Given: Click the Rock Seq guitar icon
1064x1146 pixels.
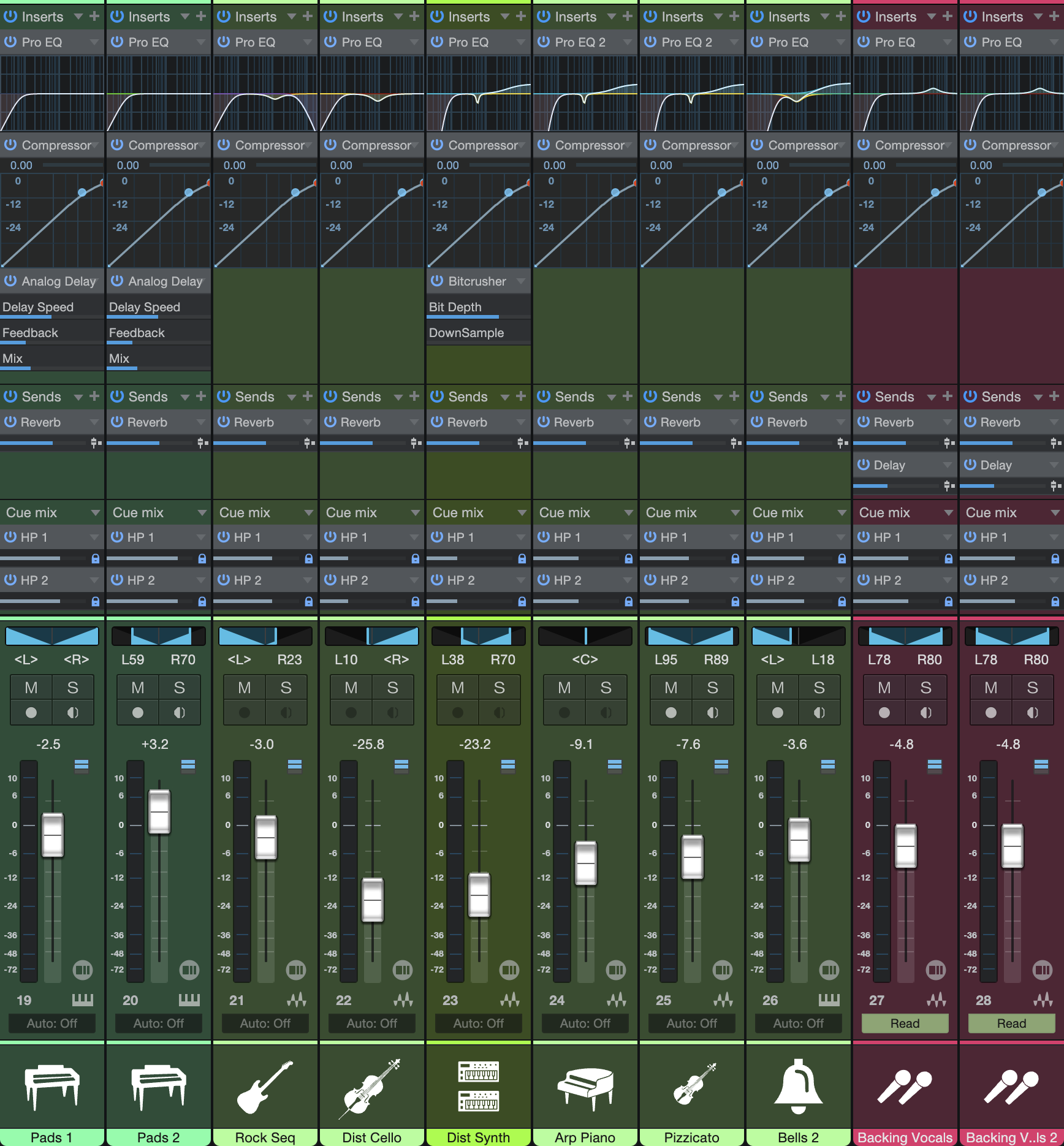Looking at the screenshot, I should pos(265,1087).
